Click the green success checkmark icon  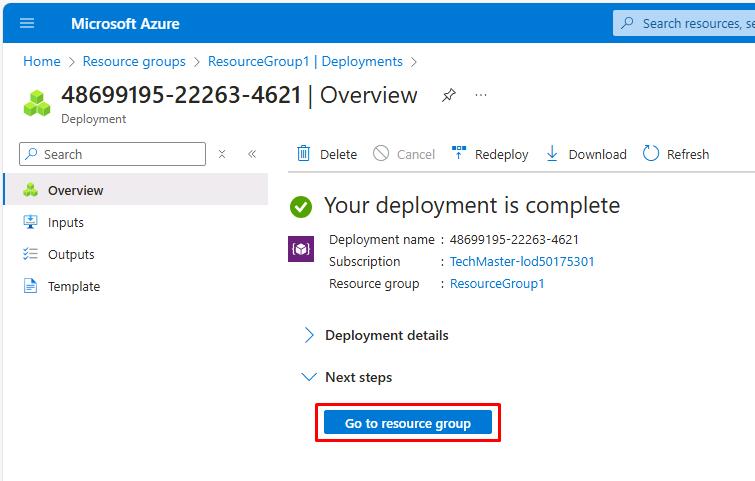[301, 207]
